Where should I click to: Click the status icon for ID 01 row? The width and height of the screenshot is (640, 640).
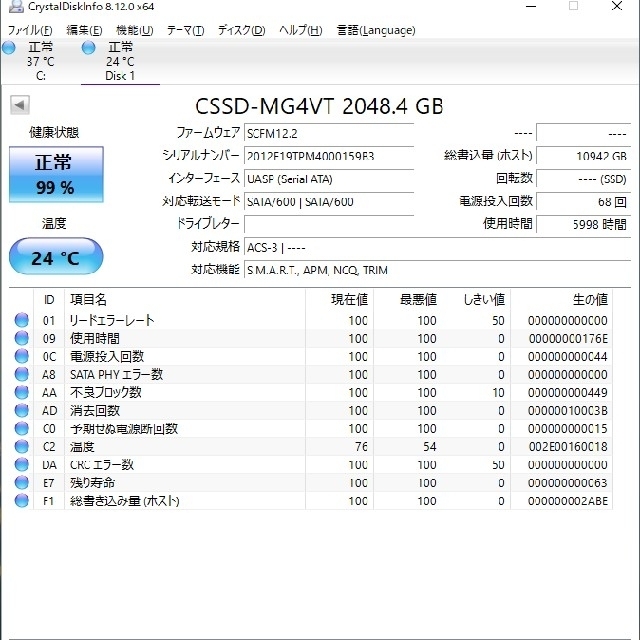(x=22, y=320)
